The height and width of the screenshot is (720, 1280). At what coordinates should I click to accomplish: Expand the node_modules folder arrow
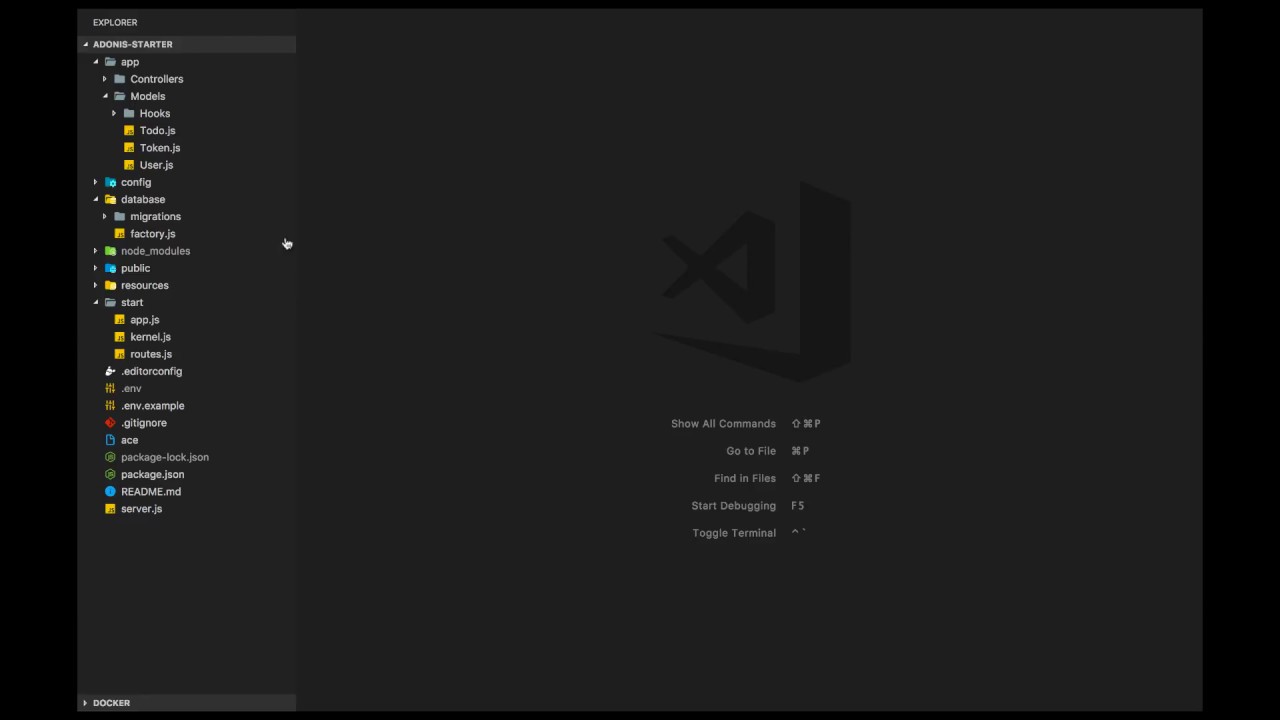coord(96,251)
